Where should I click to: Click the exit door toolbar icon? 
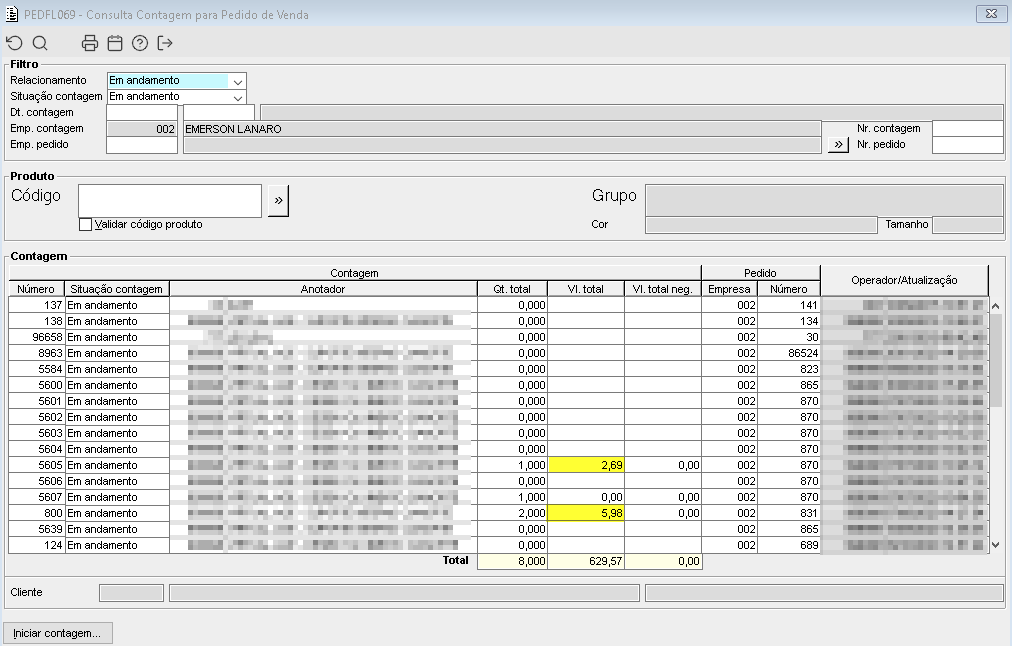pos(165,43)
